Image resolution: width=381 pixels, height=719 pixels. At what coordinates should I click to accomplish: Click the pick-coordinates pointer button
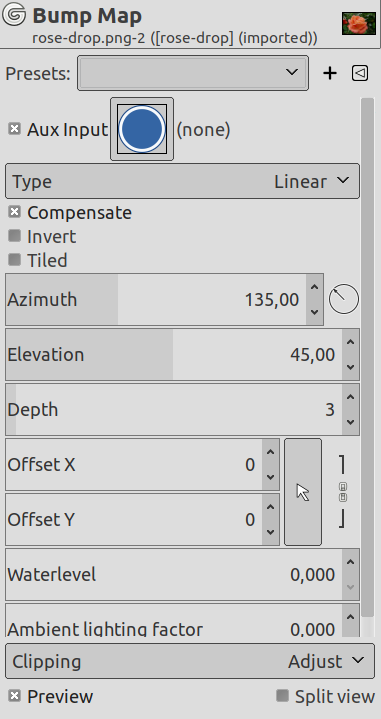[303, 492]
